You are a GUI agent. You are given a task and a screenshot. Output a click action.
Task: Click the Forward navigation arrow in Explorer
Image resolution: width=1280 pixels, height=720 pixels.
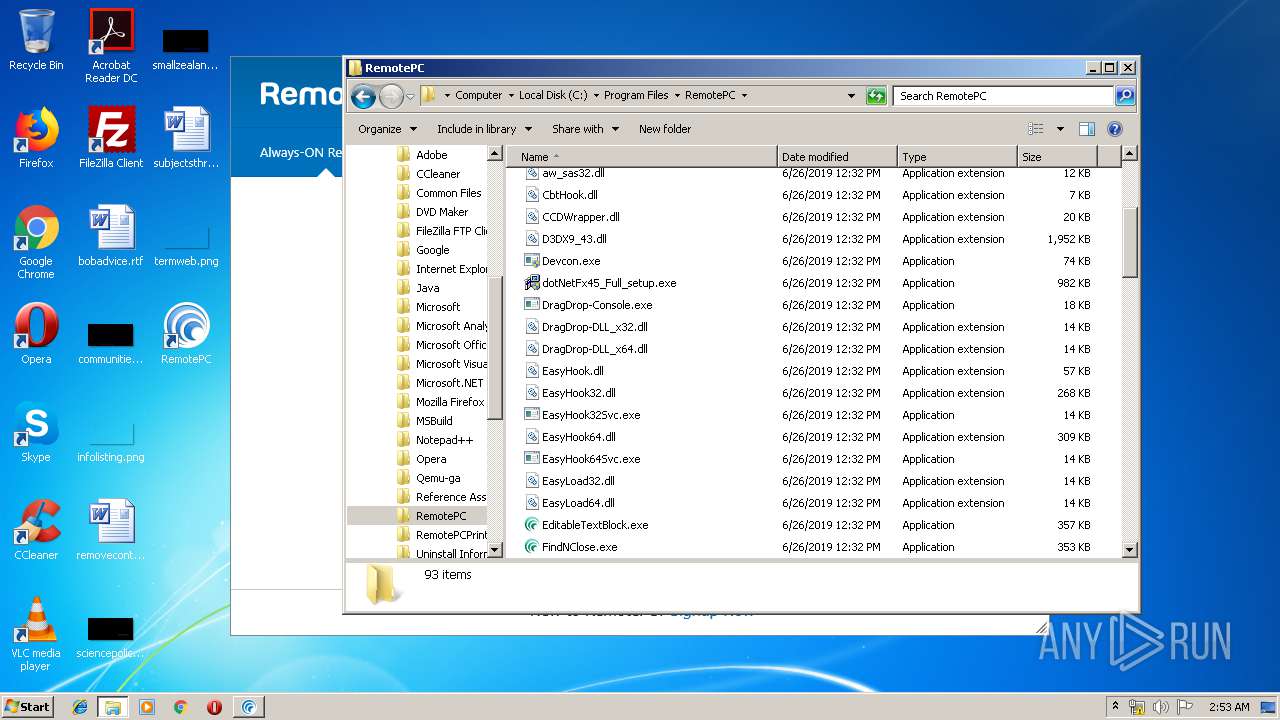pyautogui.click(x=391, y=96)
